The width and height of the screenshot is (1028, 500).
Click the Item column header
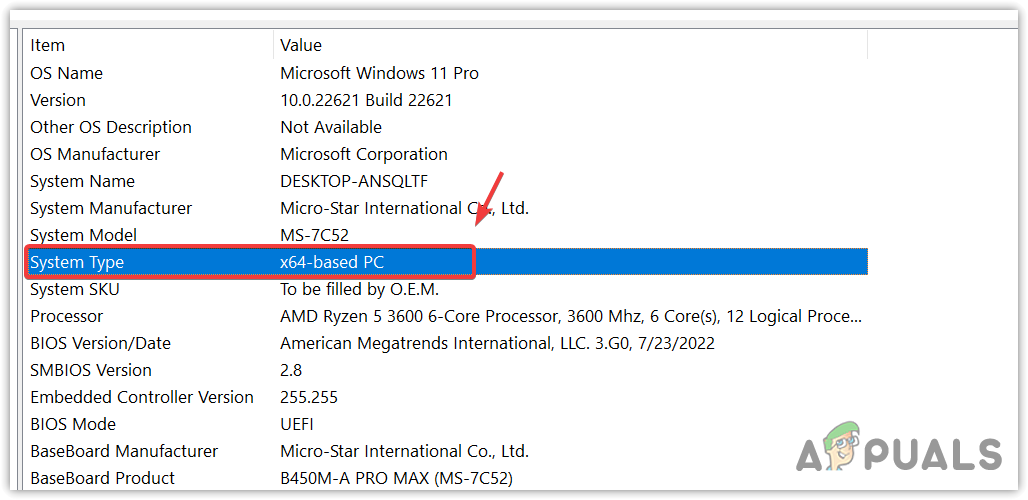pyautogui.click(x=47, y=45)
